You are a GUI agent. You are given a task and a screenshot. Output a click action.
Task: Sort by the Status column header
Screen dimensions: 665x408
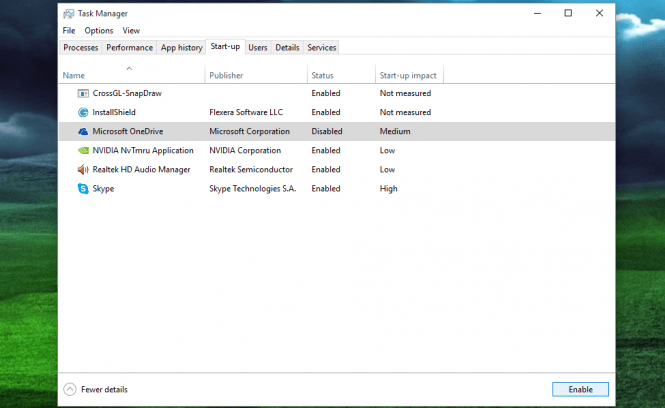click(x=322, y=75)
